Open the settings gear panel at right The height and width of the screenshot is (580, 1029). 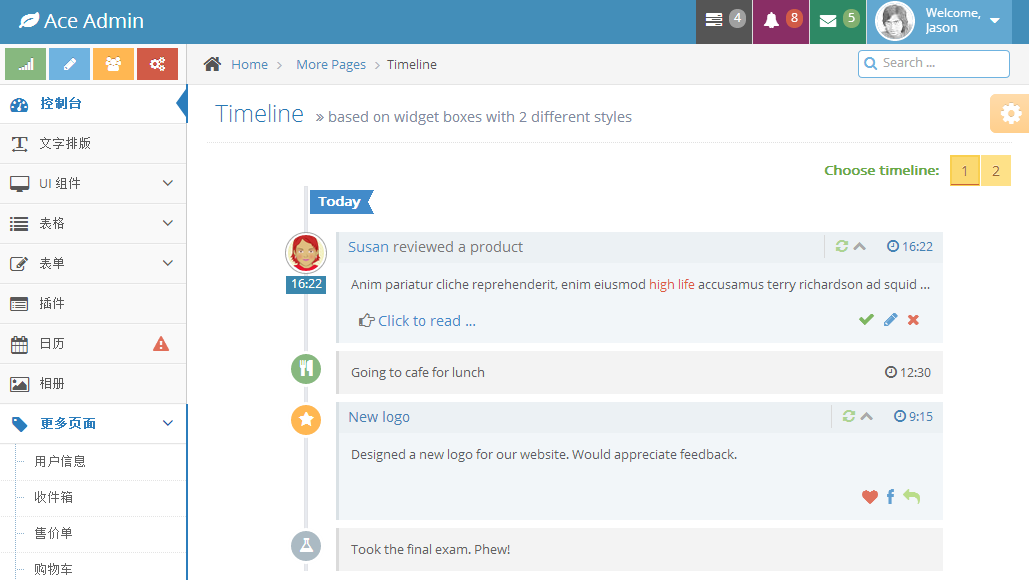[1010, 114]
